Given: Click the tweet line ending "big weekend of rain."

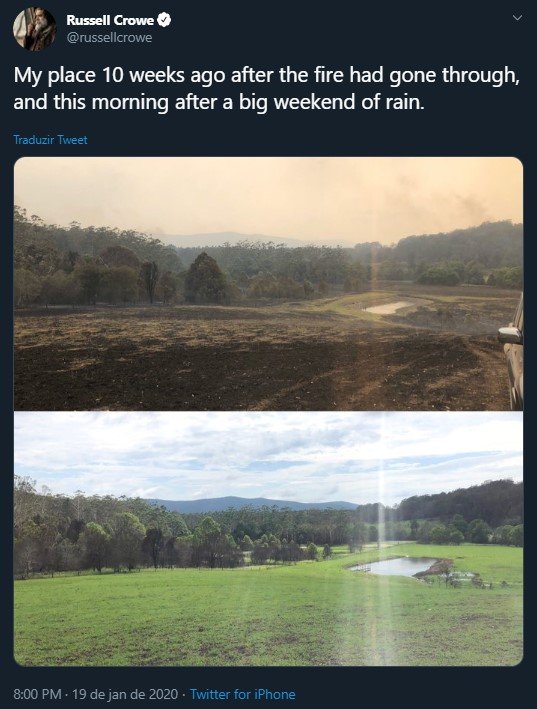Looking at the screenshot, I should (x=219, y=102).
